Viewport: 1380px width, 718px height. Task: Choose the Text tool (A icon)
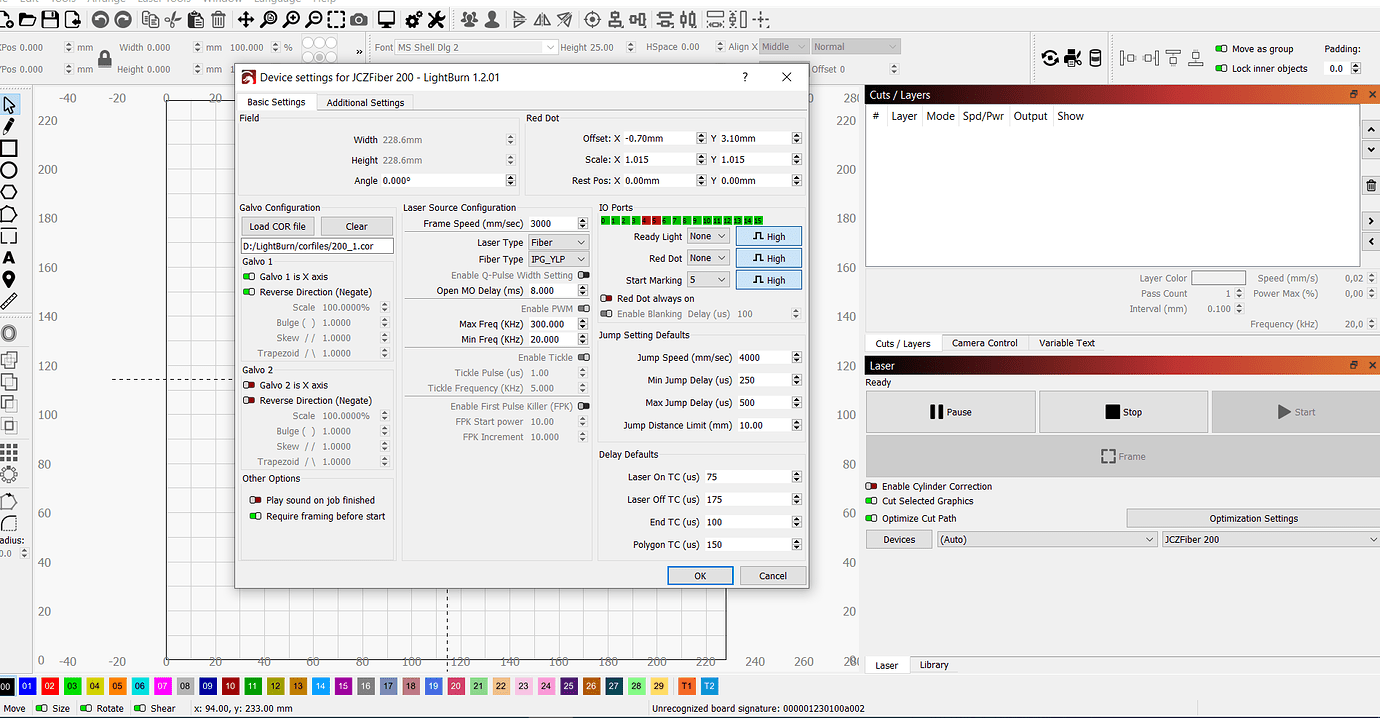coord(9,258)
